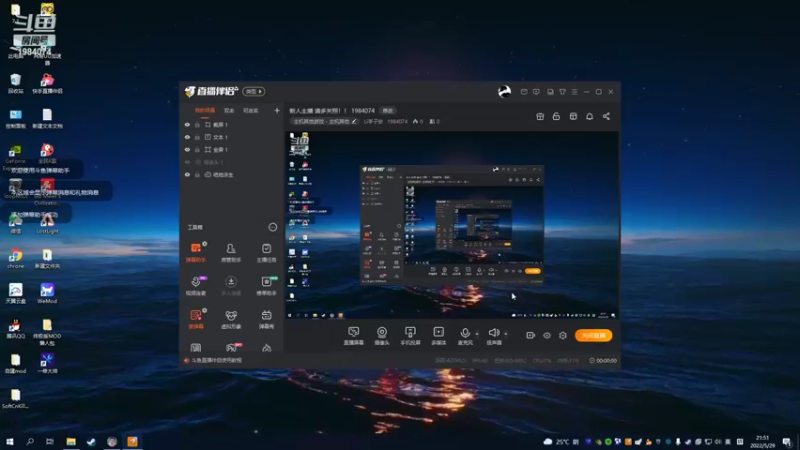Toggle visibility of 截屏 1 source

[x=187, y=124]
